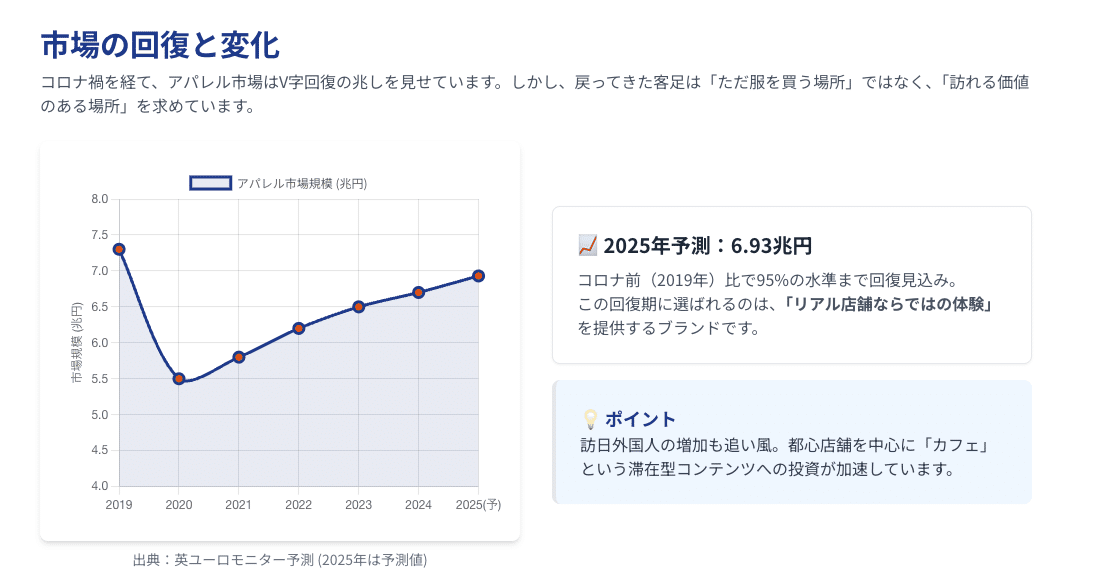Select the 2023 data point marker
Viewport: 1106px width, 585px height.
pyautogui.click(x=359, y=306)
